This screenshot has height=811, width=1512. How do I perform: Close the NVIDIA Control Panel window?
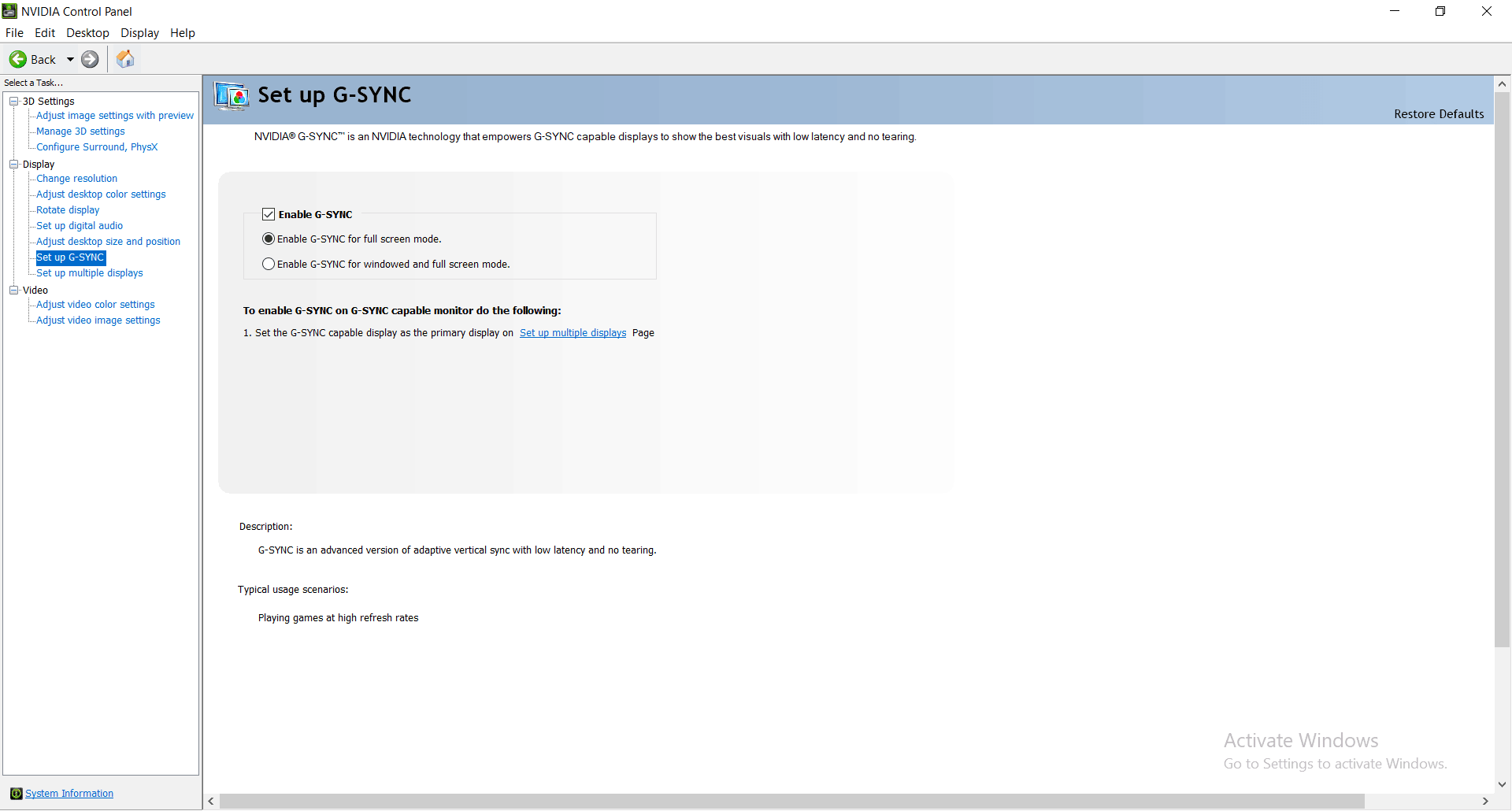click(x=1487, y=11)
